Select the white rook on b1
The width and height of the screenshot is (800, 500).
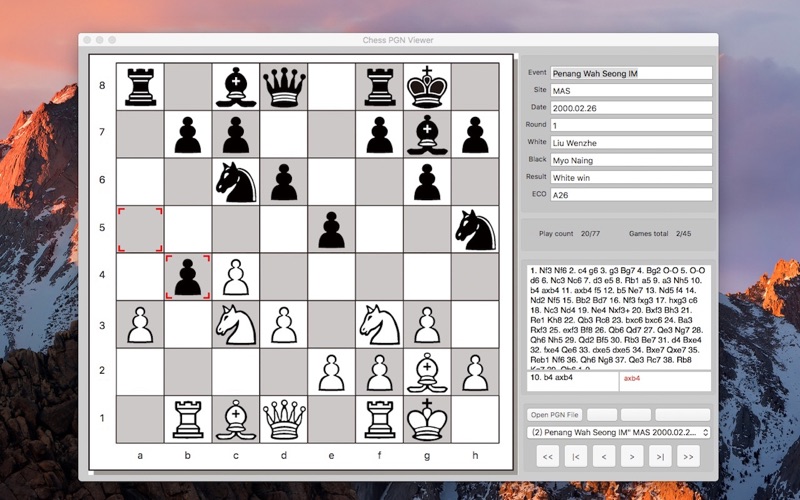(188, 420)
